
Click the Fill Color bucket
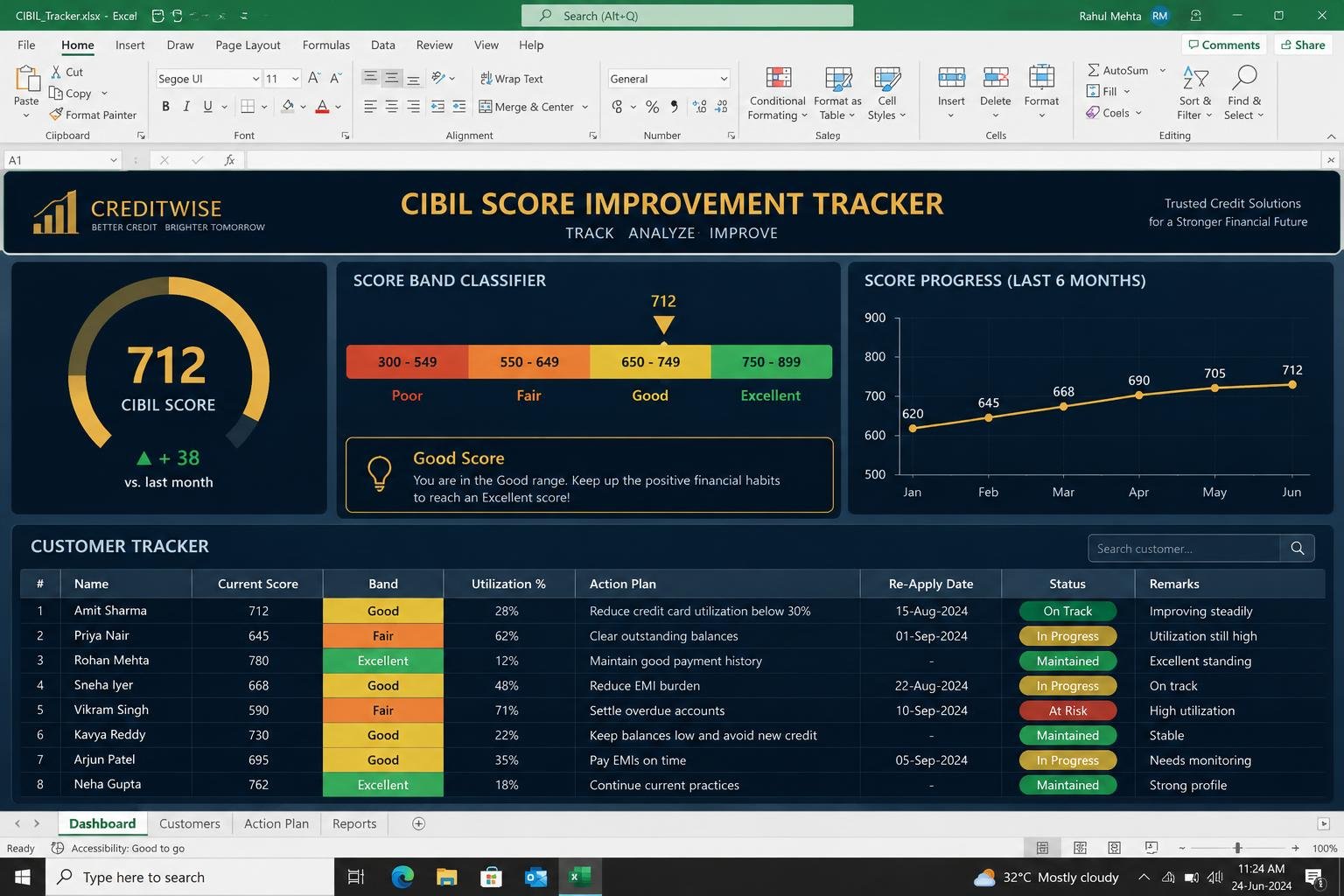288,107
